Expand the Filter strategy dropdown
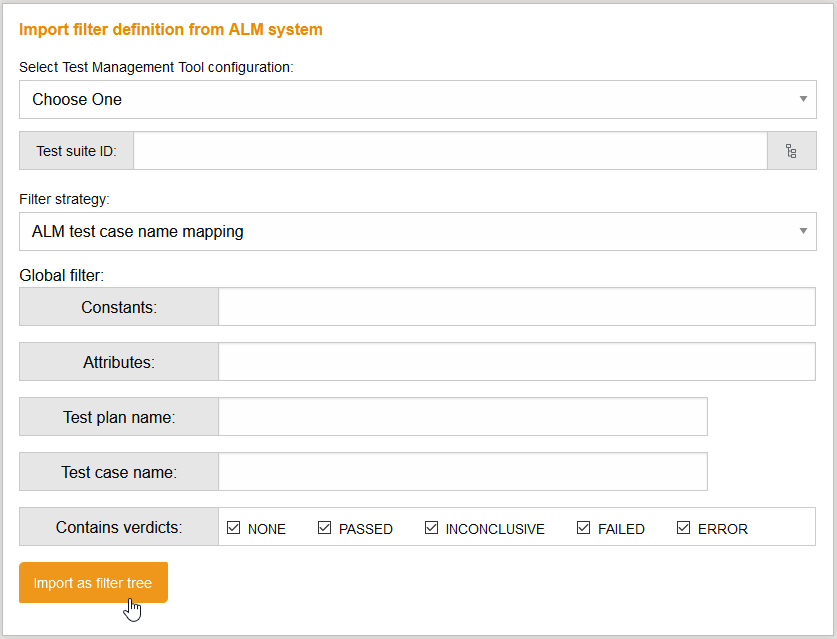This screenshot has height=639, width=837. 417,231
